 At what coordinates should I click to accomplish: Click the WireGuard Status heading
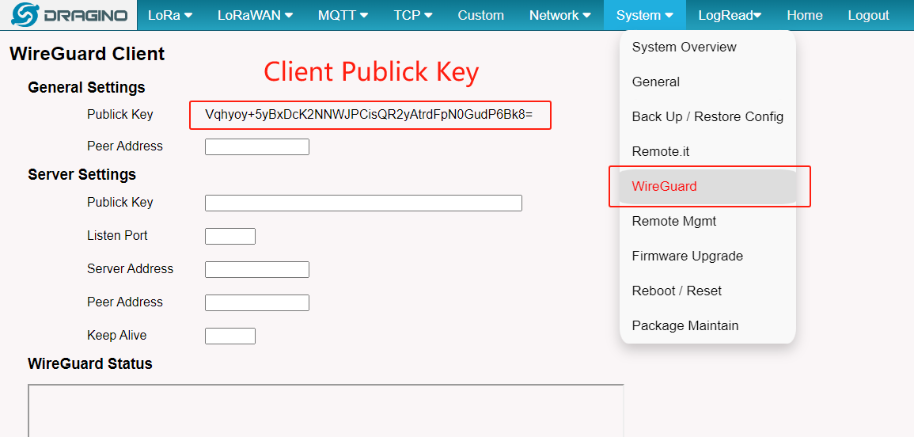[x=90, y=364]
